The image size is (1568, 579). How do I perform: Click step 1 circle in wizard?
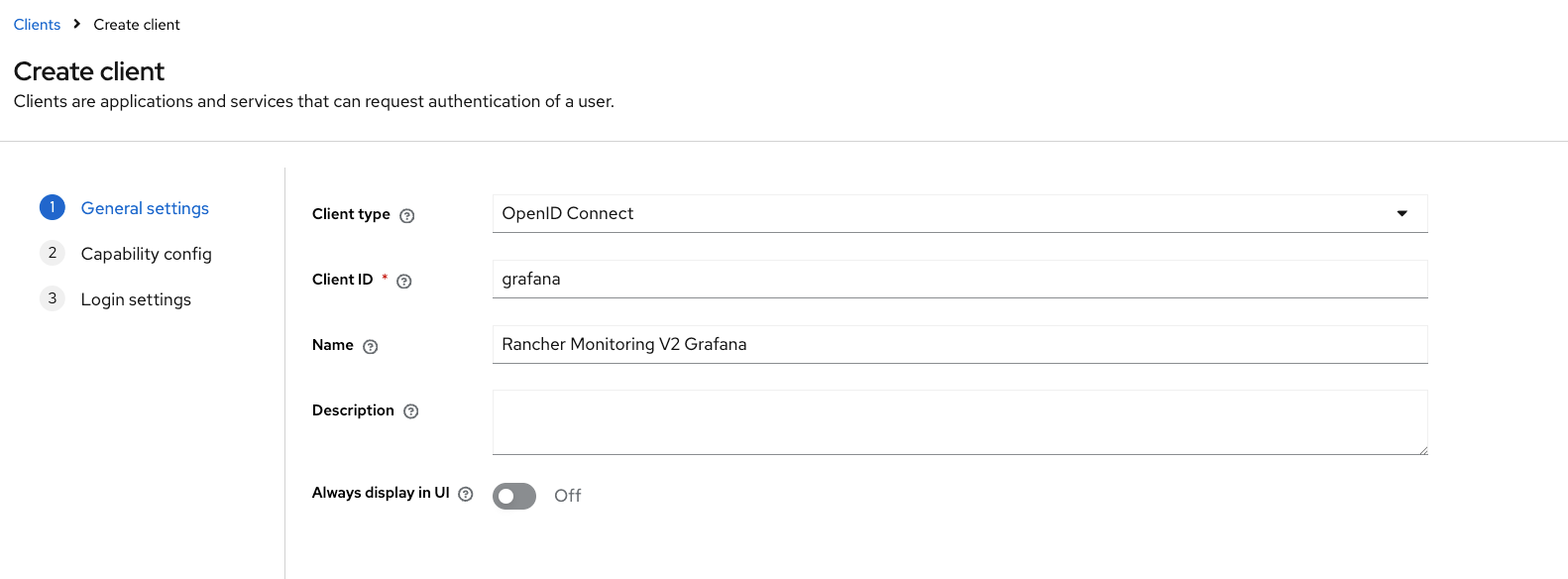tap(53, 207)
